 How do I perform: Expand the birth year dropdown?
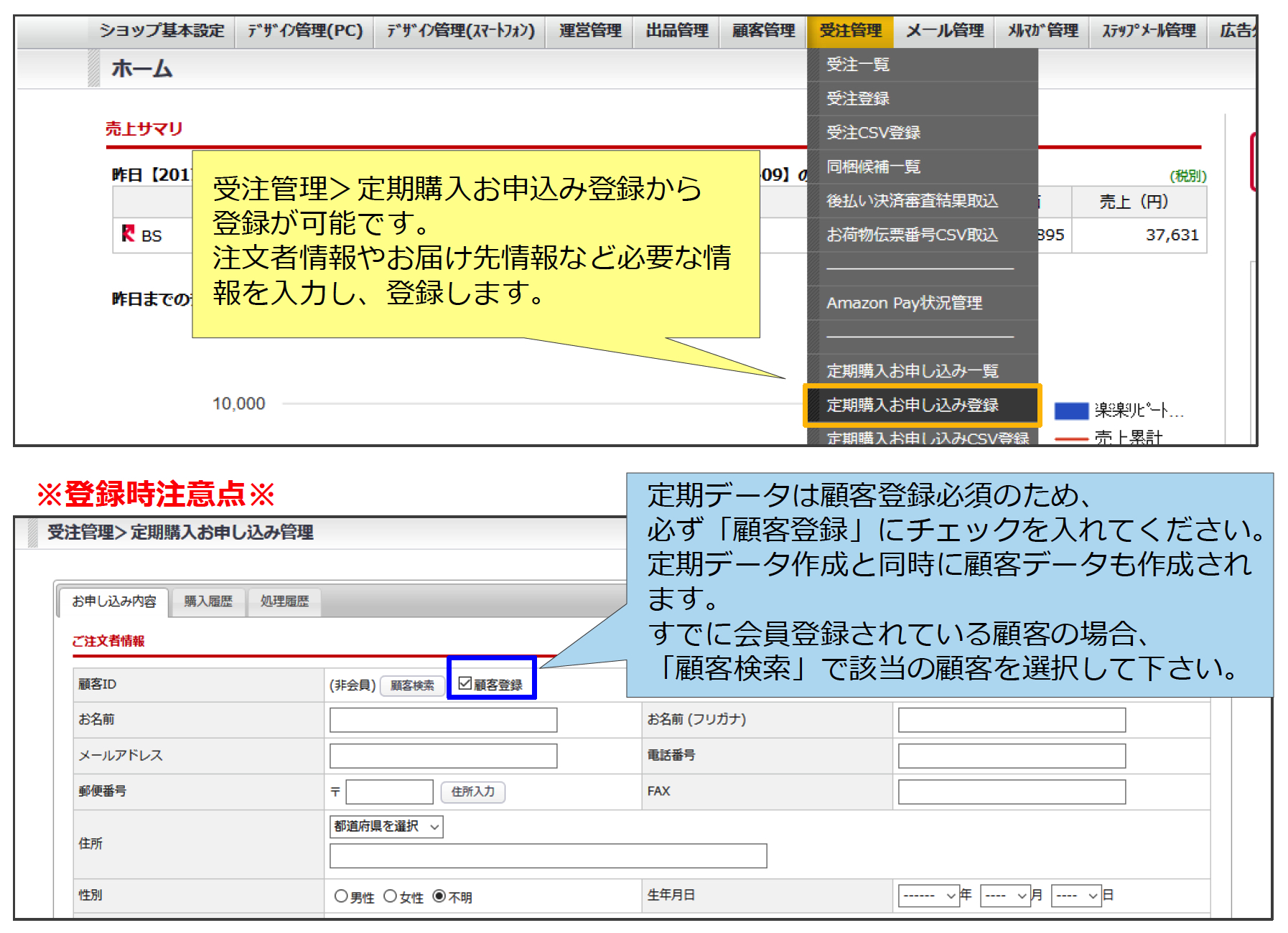pos(929,896)
